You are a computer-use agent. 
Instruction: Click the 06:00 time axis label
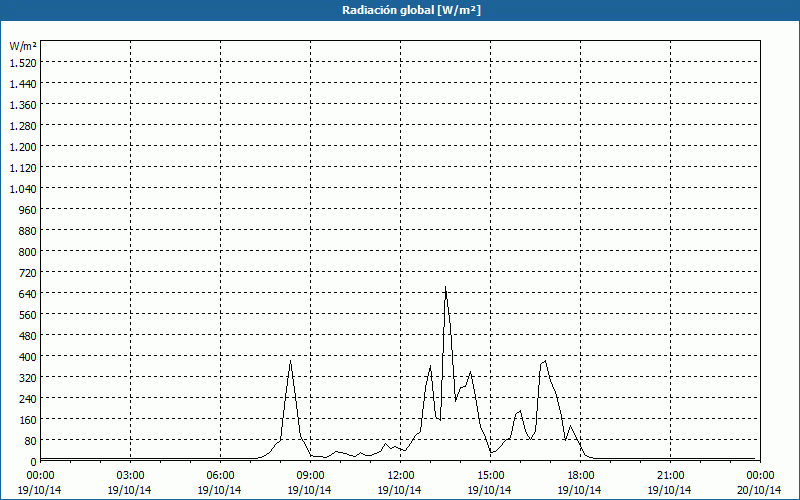point(220,476)
